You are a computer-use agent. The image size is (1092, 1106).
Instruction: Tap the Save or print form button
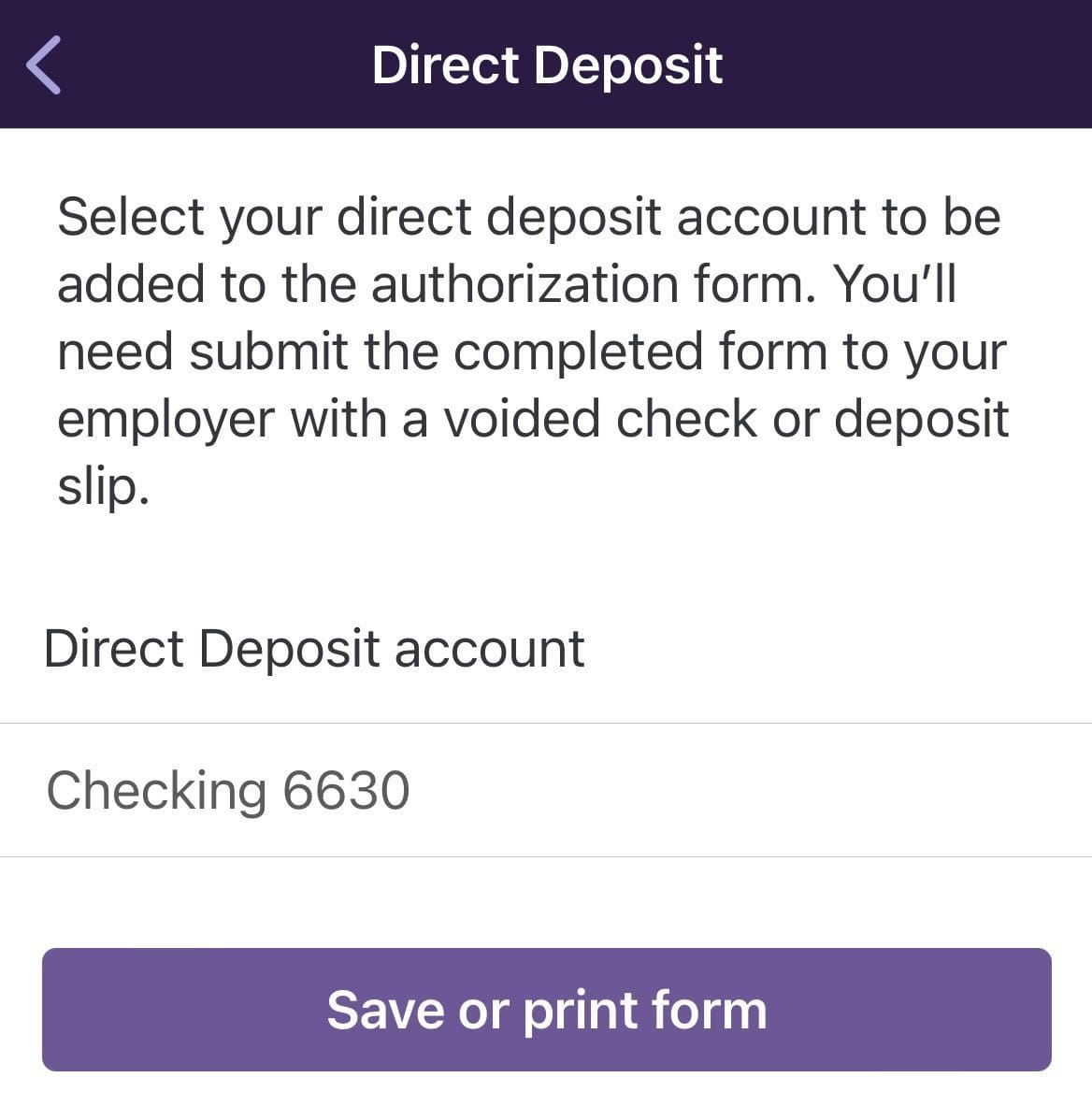(546, 1010)
